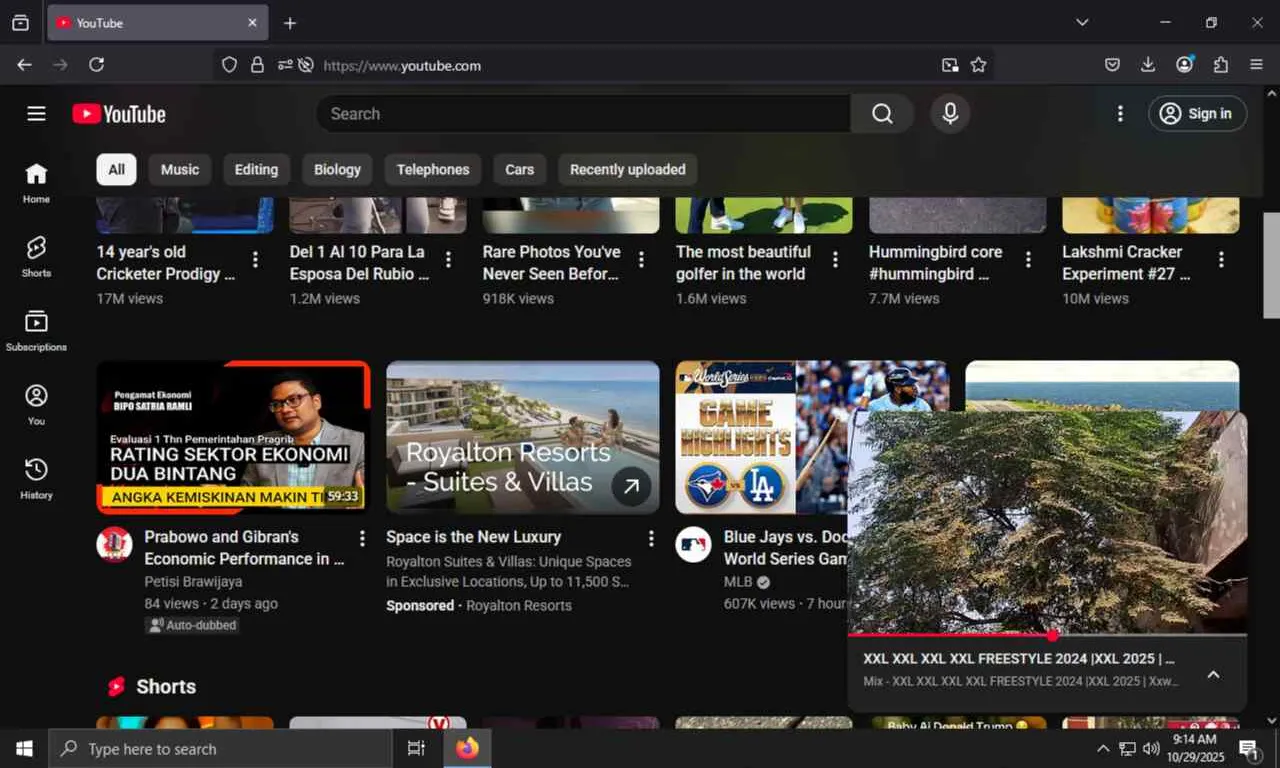
Task: Open the Windows notification center
Action: (x=1249, y=749)
